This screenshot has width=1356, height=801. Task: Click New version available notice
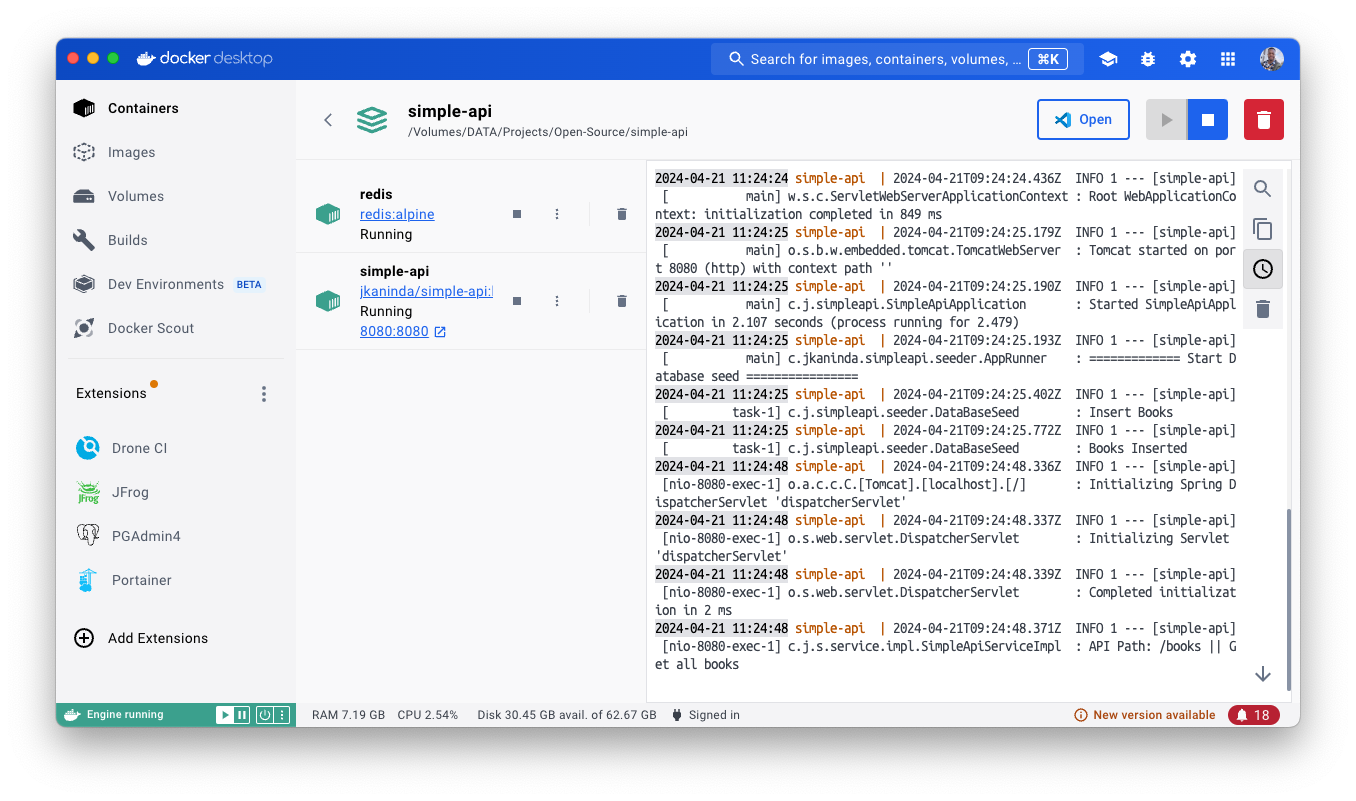pyautogui.click(x=1145, y=715)
